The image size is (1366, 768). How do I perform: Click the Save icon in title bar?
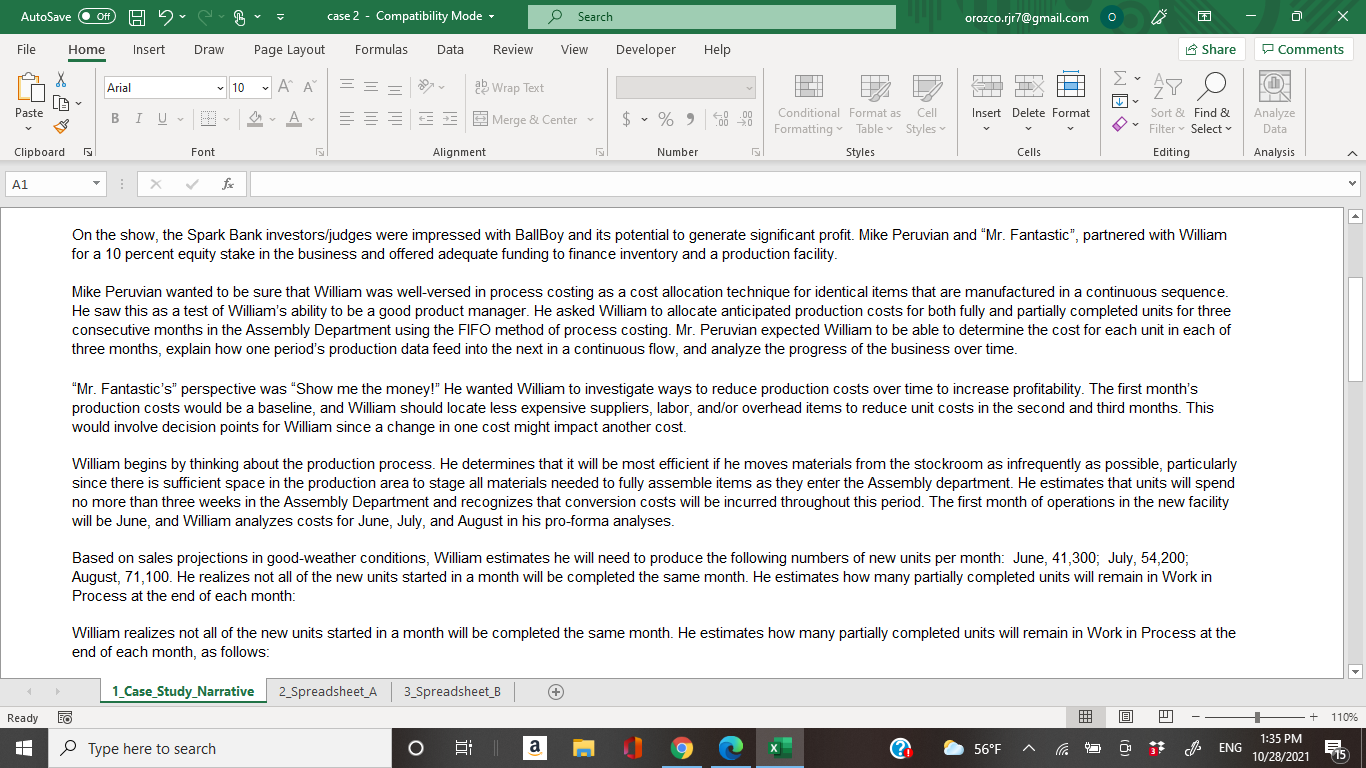(138, 17)
